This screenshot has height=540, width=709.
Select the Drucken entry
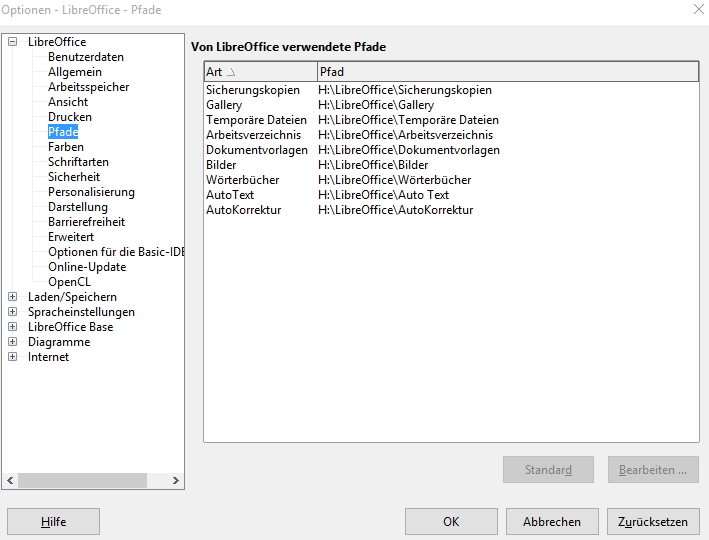(70, 117)
